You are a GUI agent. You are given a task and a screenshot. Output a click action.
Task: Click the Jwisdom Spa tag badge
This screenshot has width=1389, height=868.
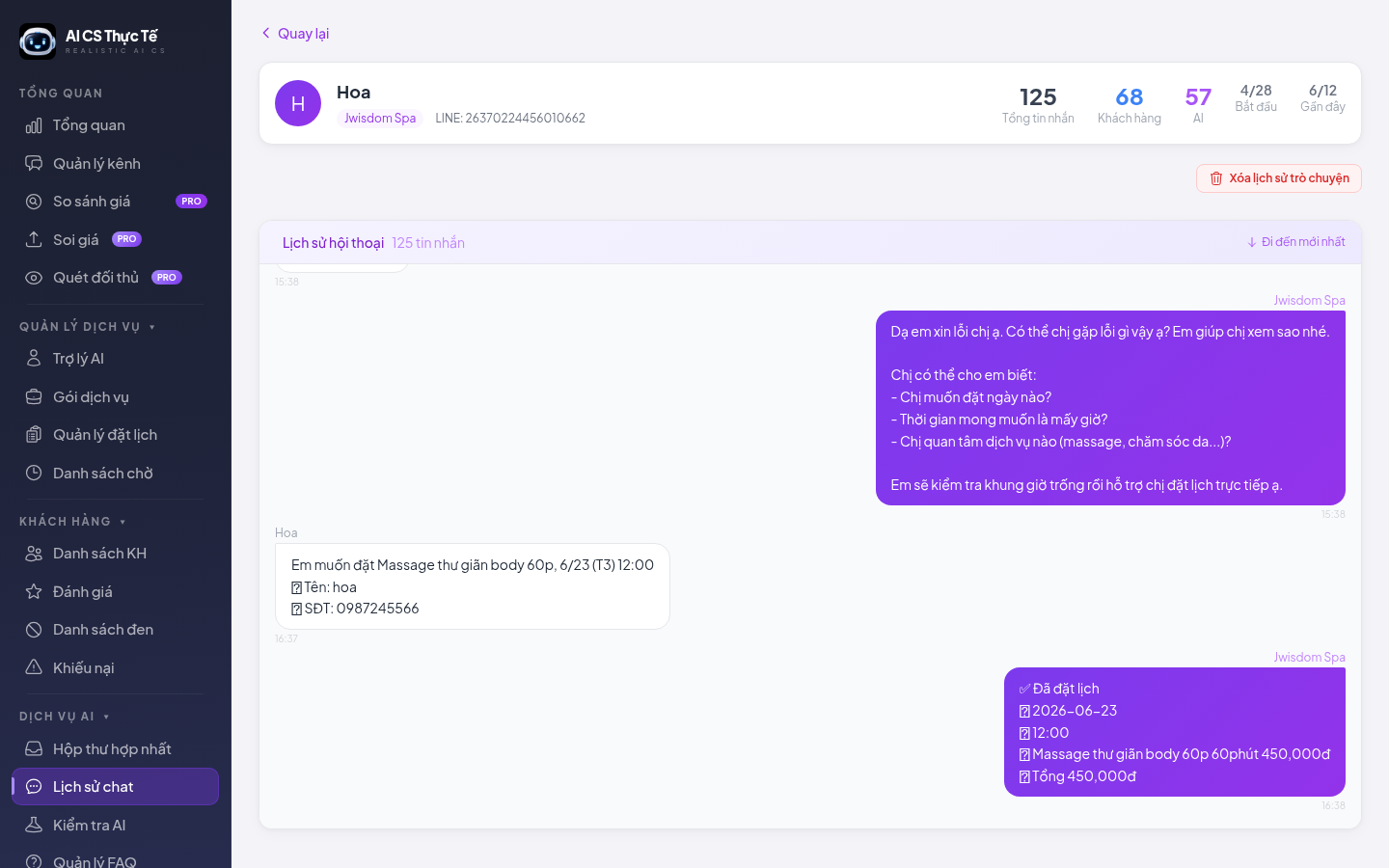pyautogui.click(x=380, y=119)
